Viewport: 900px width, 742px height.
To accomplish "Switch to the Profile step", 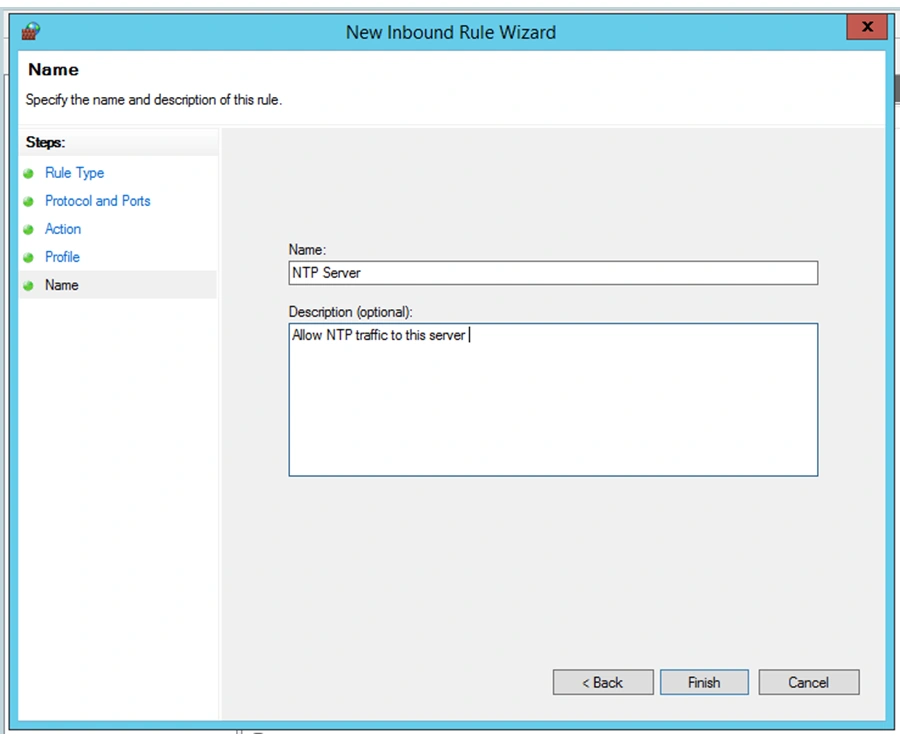I will 62,257.
